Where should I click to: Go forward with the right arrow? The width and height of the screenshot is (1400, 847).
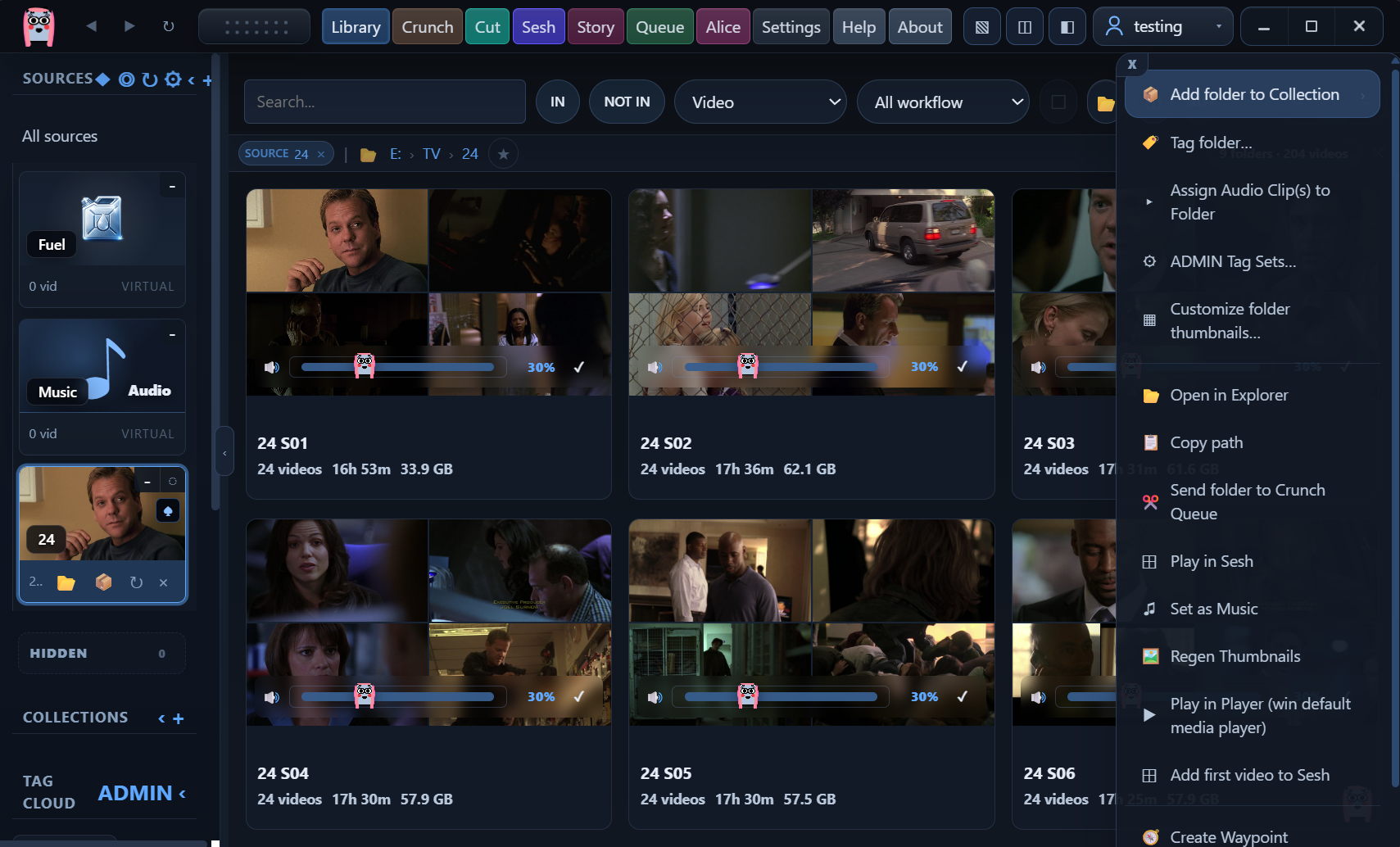[129, 26]
